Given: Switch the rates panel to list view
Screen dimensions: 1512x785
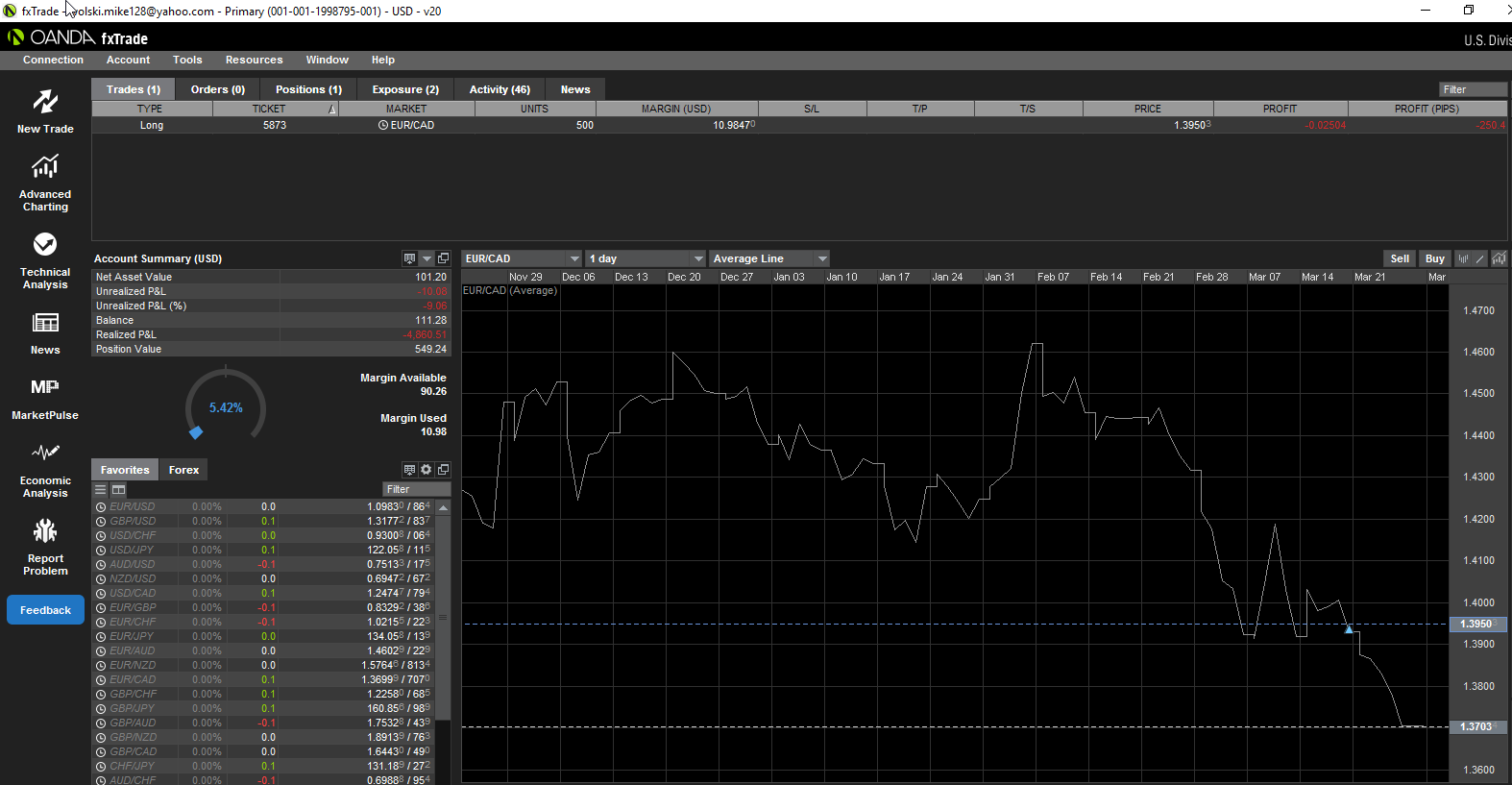Looking at the screenshot, I should point(101,490).
